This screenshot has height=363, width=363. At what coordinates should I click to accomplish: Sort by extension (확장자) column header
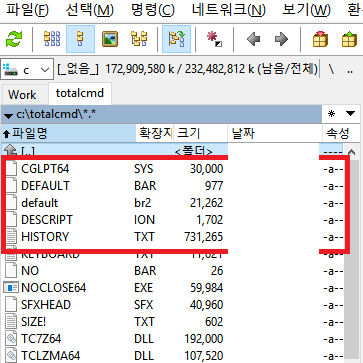click(x=154, y=134)
